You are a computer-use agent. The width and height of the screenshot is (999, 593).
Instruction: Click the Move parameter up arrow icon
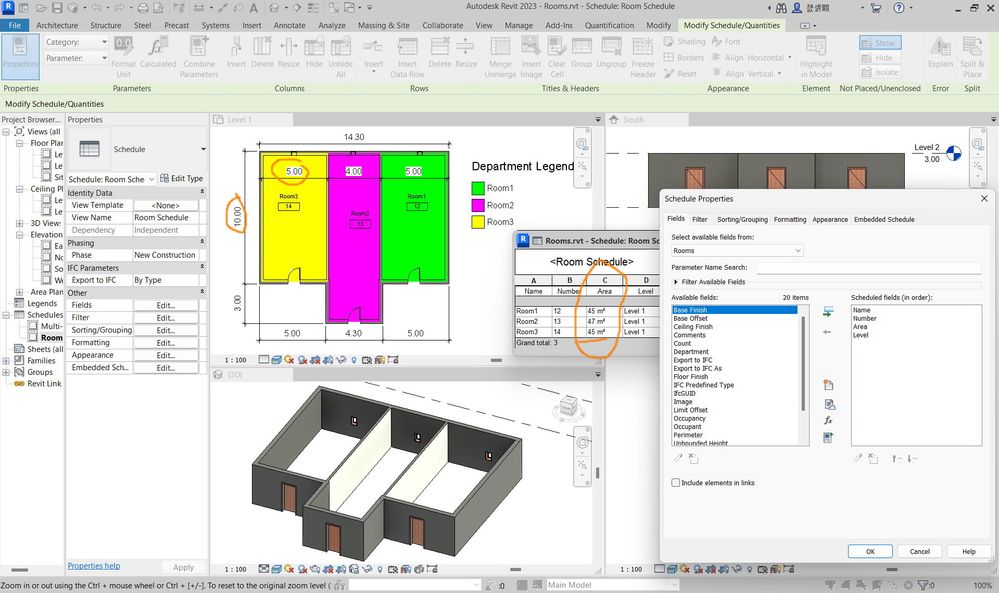coord(895,459)
